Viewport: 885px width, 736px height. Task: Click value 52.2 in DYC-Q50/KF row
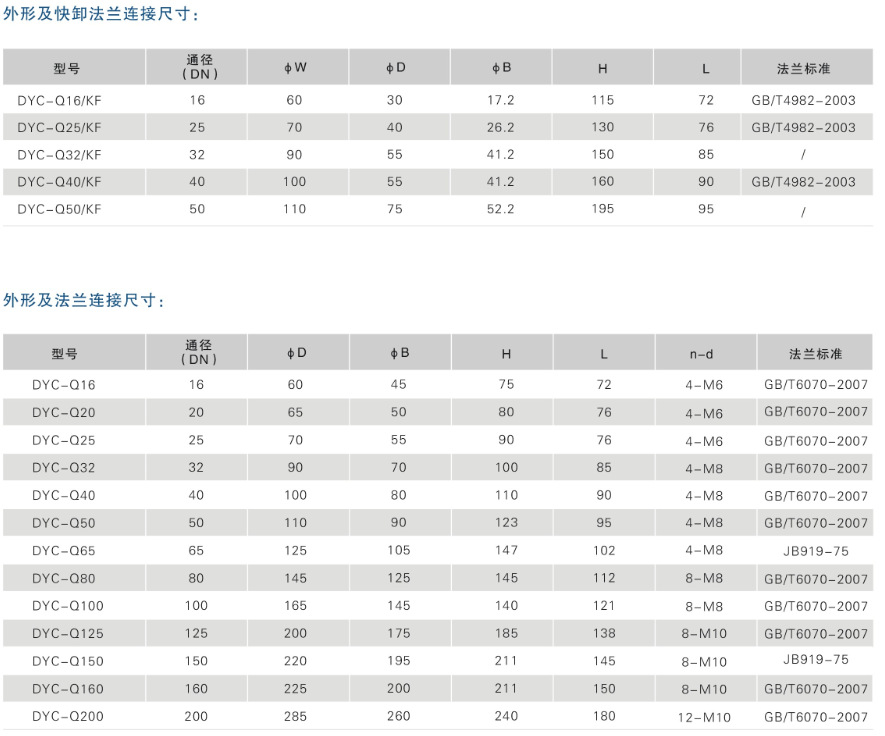tap(501, 209)
